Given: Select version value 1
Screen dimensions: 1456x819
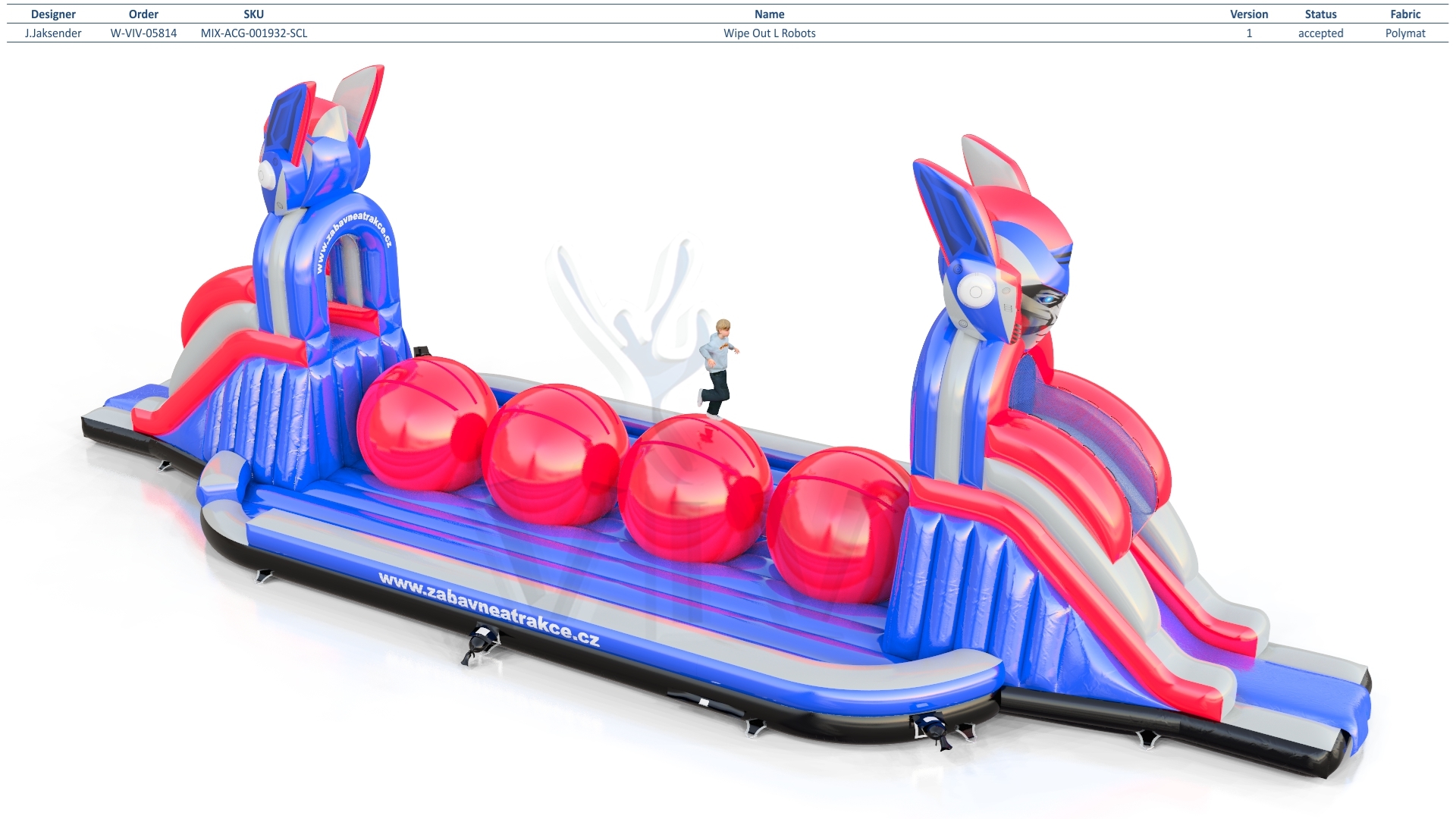Looking at the screenshot, I should tap(1249, 33).
